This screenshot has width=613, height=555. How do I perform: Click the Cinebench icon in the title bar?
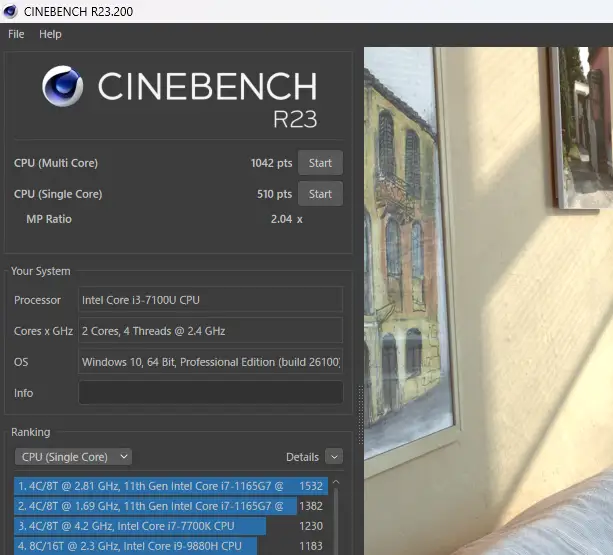click(11, 11)
